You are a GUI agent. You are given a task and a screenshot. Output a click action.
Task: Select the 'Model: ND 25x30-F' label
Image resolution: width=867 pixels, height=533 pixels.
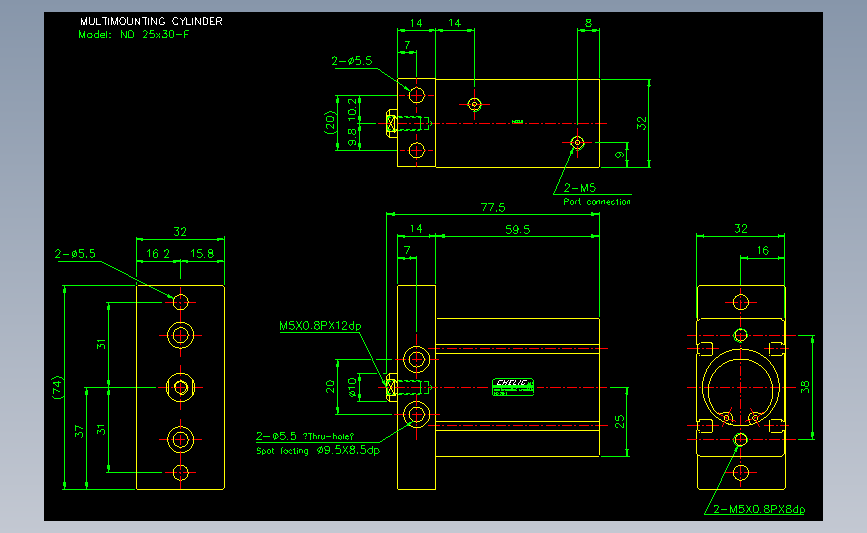(133, 34)
